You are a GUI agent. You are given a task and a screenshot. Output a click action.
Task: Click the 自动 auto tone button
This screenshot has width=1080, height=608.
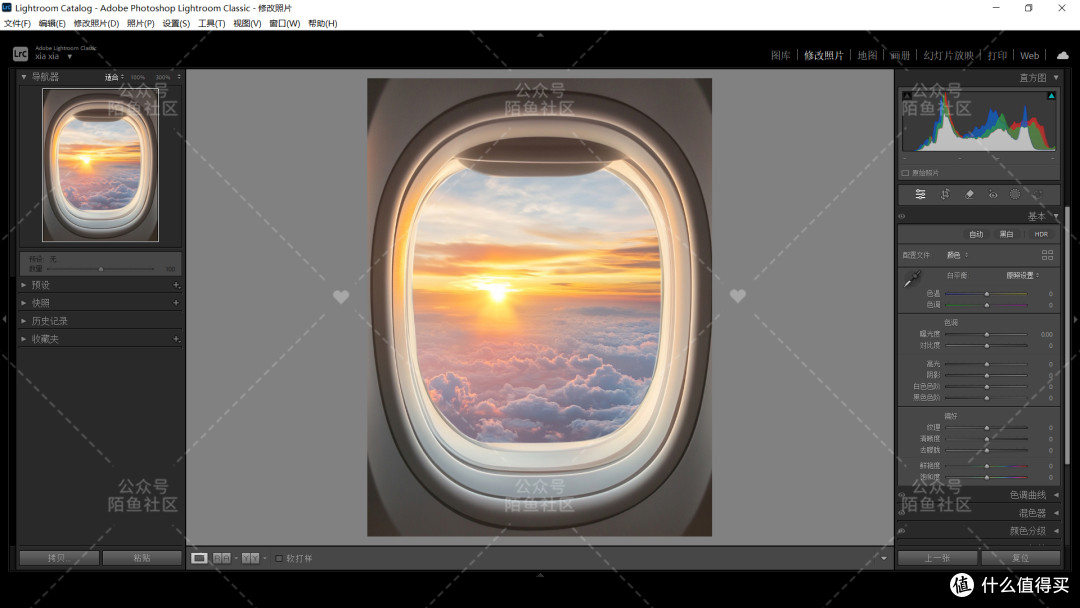pos(976,234)
